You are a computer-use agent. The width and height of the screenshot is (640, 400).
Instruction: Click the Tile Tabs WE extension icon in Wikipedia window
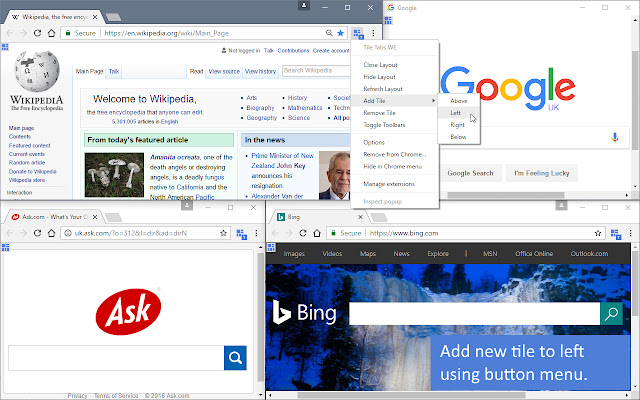358,33
